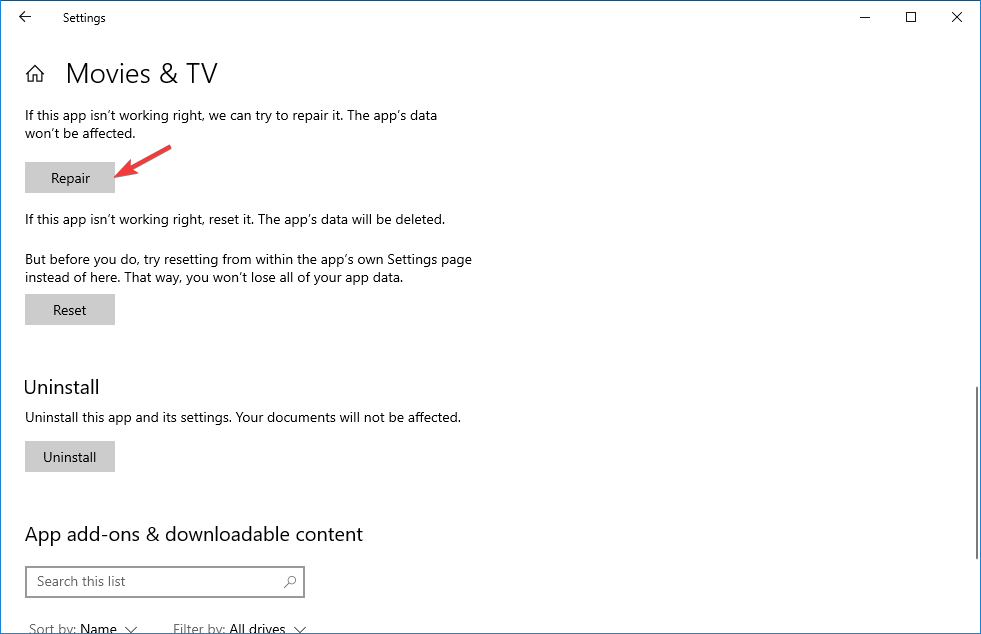This screenshot has height=634, width=981.
Task: Click the vertical scrollbar thumb
Action: click(x=977, y=473)
